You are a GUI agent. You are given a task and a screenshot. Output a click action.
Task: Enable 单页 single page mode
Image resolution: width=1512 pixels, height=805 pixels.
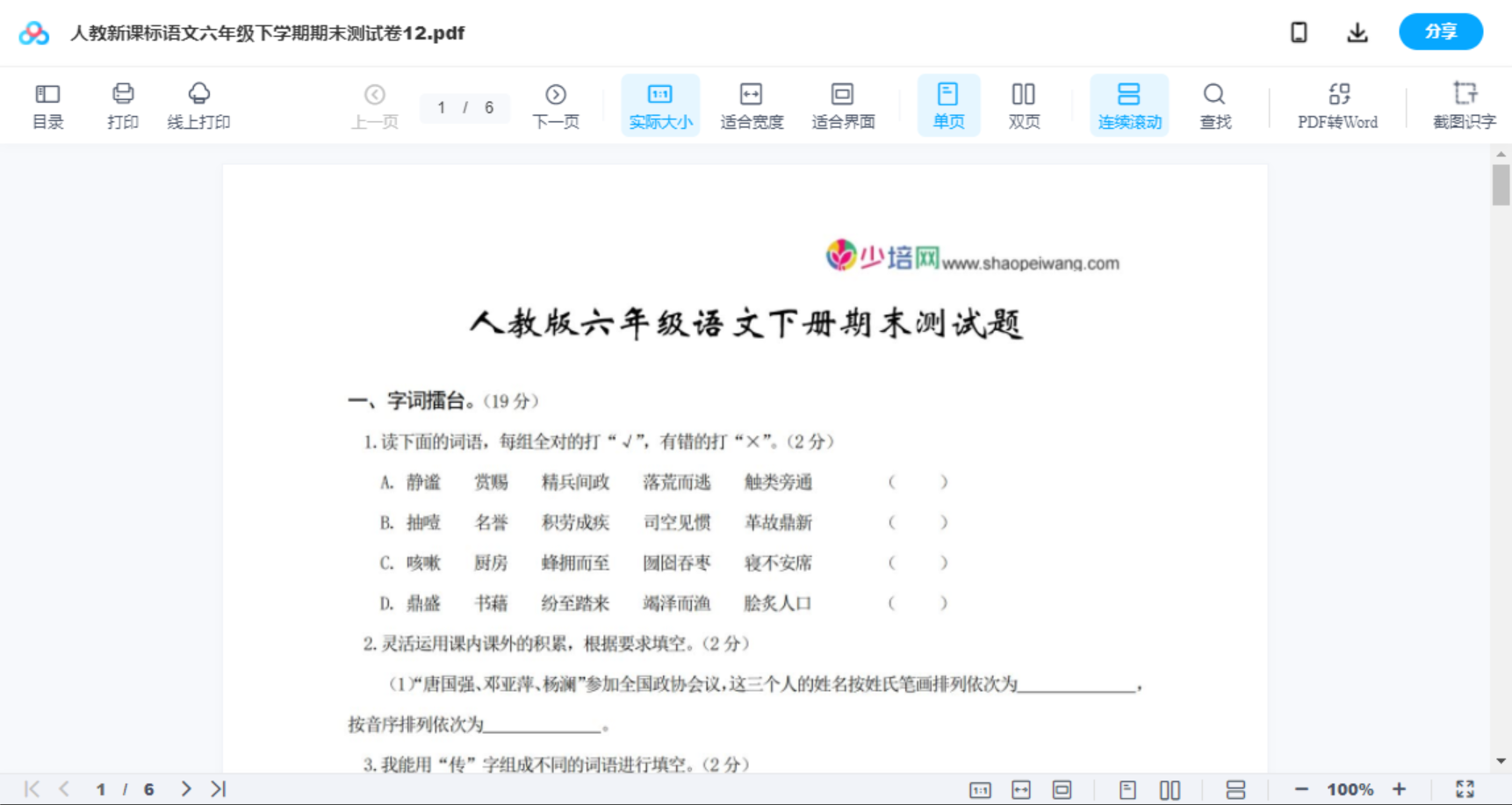click(x=948, y=104)
